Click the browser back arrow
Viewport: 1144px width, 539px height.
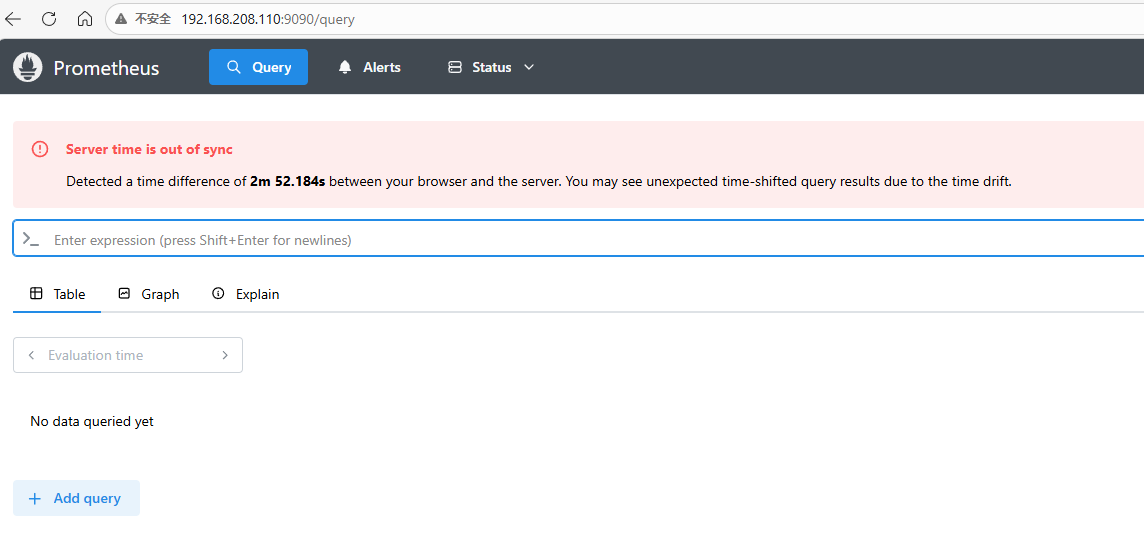(x=13, y=19)
